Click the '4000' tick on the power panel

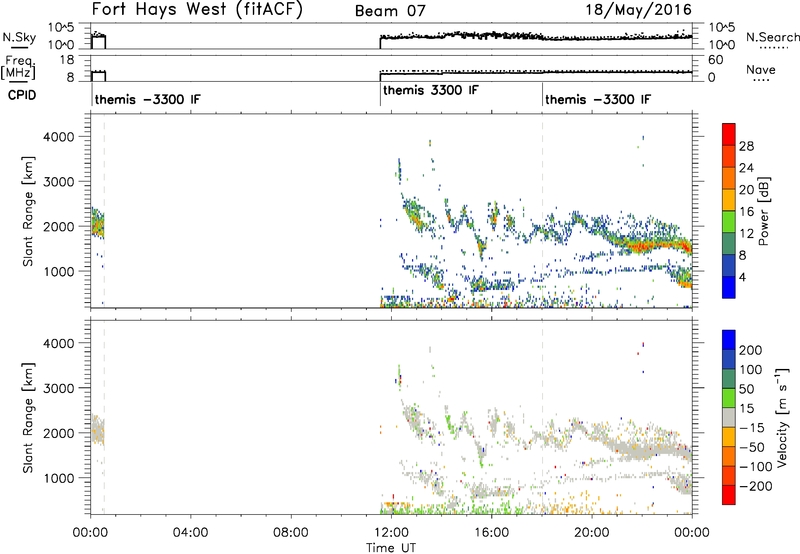click(58, 137)
